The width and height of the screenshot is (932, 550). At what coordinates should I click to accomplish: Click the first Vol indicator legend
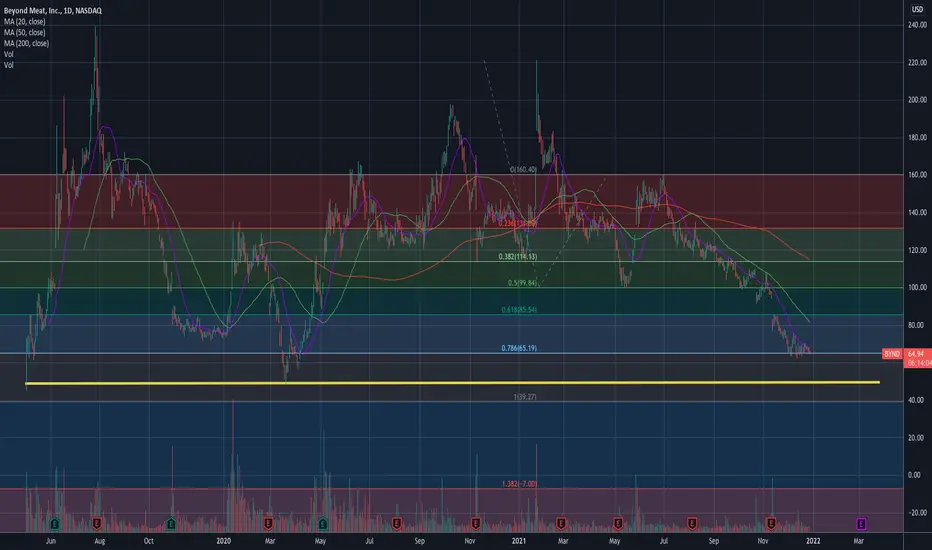point(8,54)
